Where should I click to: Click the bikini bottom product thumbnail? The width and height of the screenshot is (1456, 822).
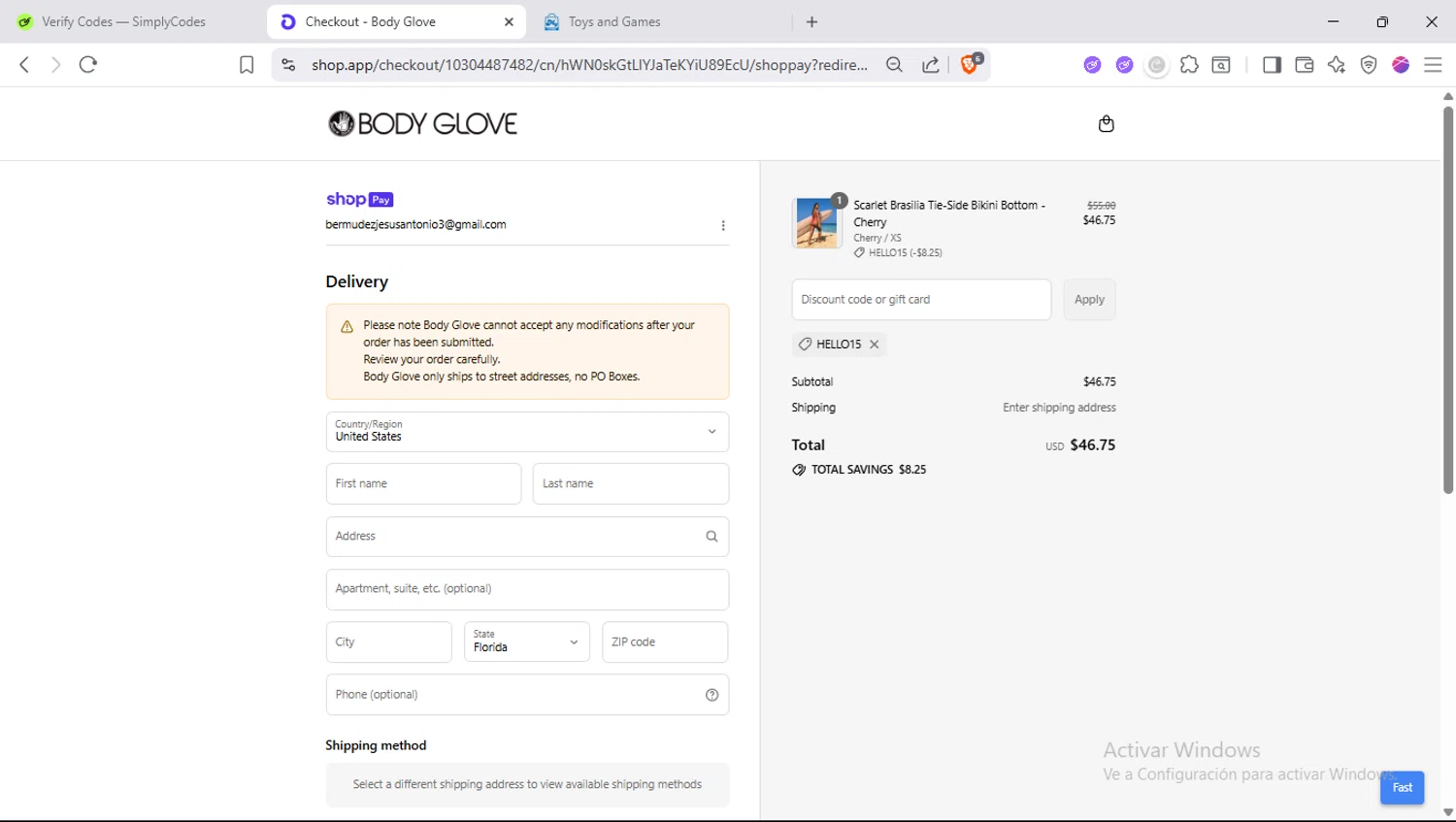tap(816, 222)
